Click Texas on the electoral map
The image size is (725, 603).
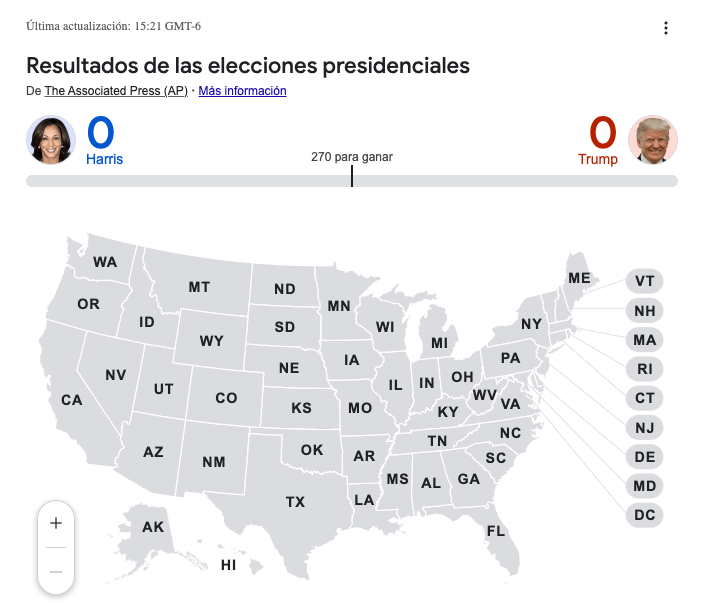click(295, 501)
